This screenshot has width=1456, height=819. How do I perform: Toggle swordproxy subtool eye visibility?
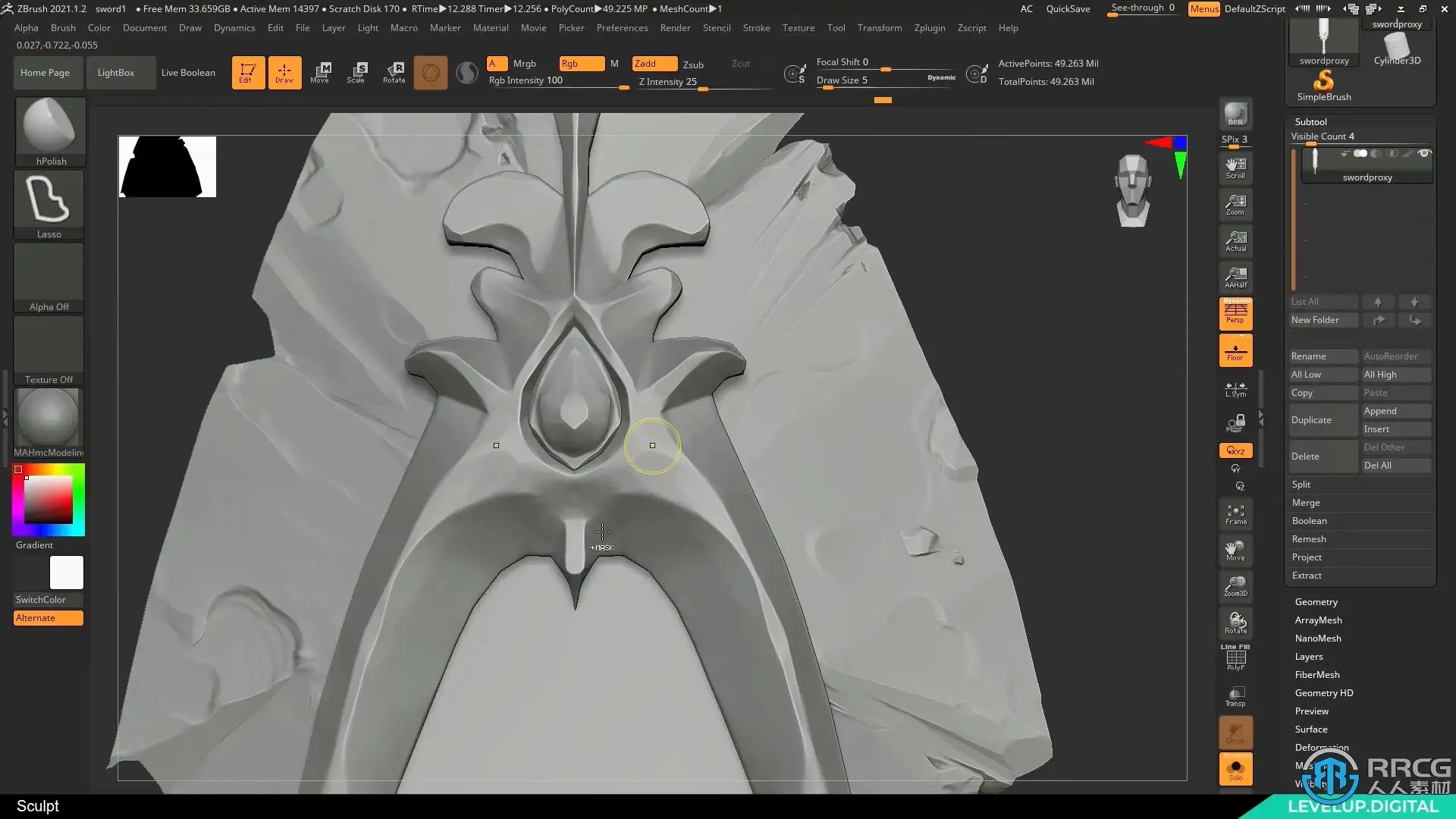(x=1424, y=153)
